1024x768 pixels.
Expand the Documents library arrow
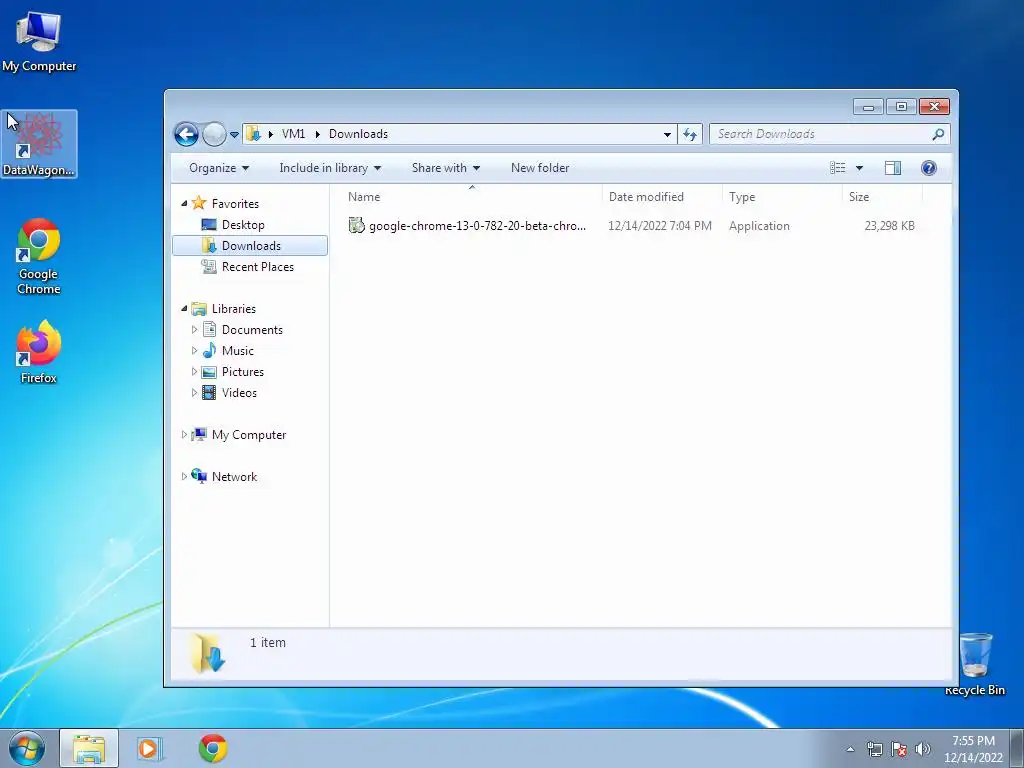tap(194, 330)
